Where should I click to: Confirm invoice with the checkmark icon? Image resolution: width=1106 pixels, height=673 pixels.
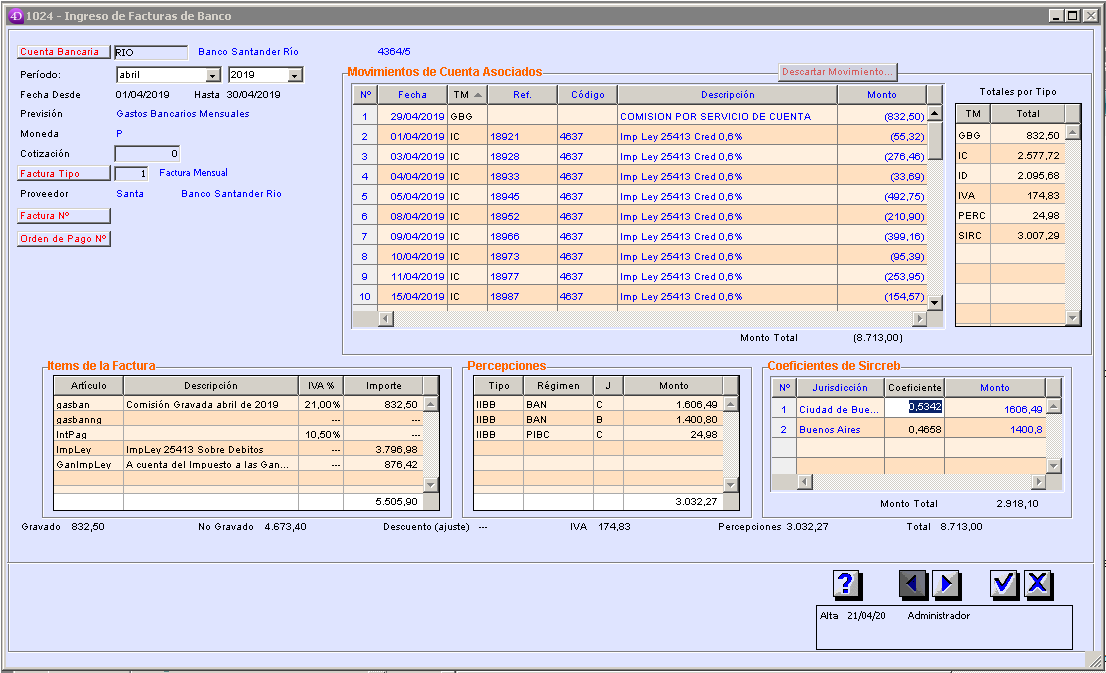pos(1005,584)
